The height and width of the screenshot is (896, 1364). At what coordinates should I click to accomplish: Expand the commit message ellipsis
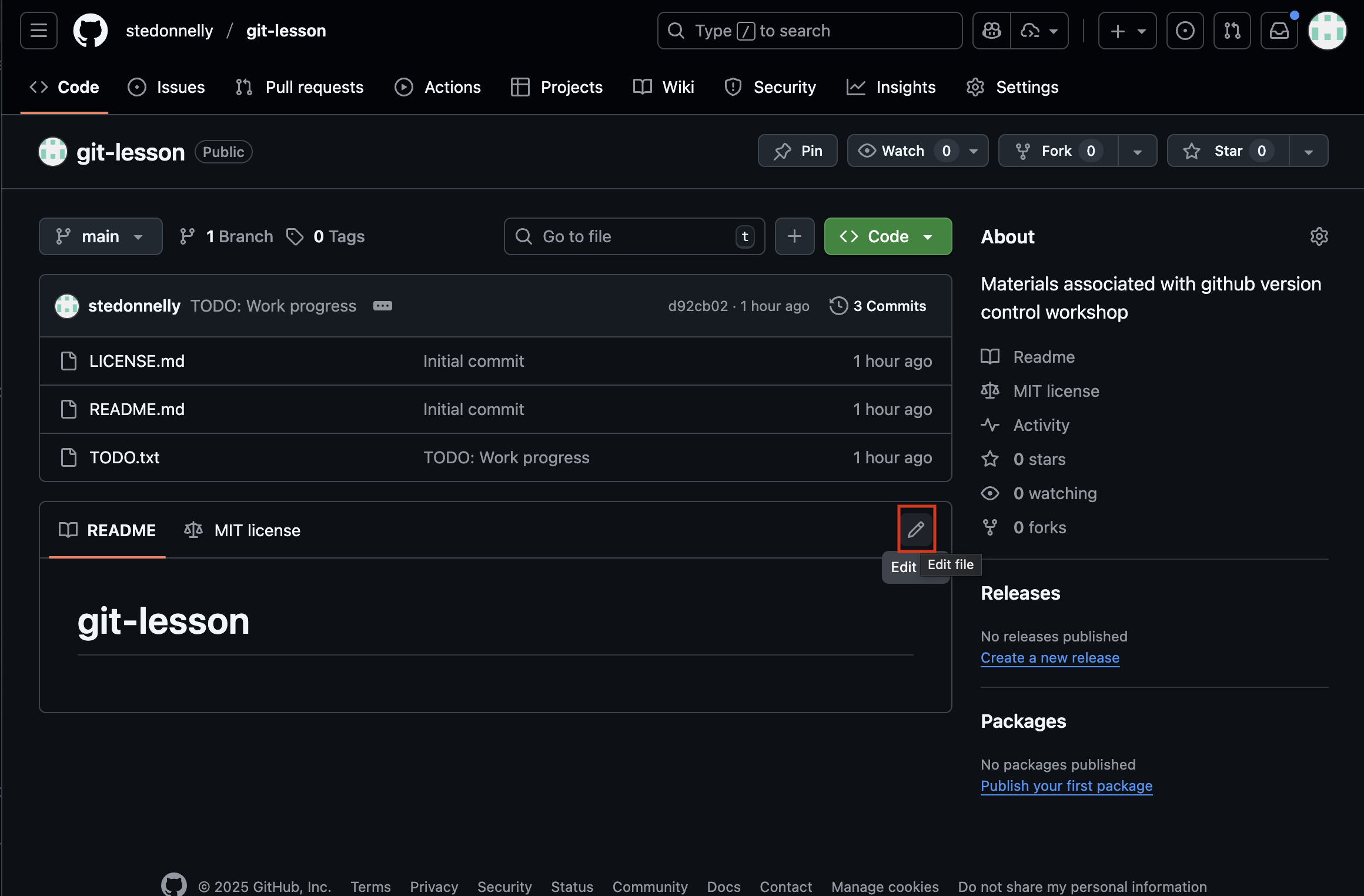pos(383,306)
